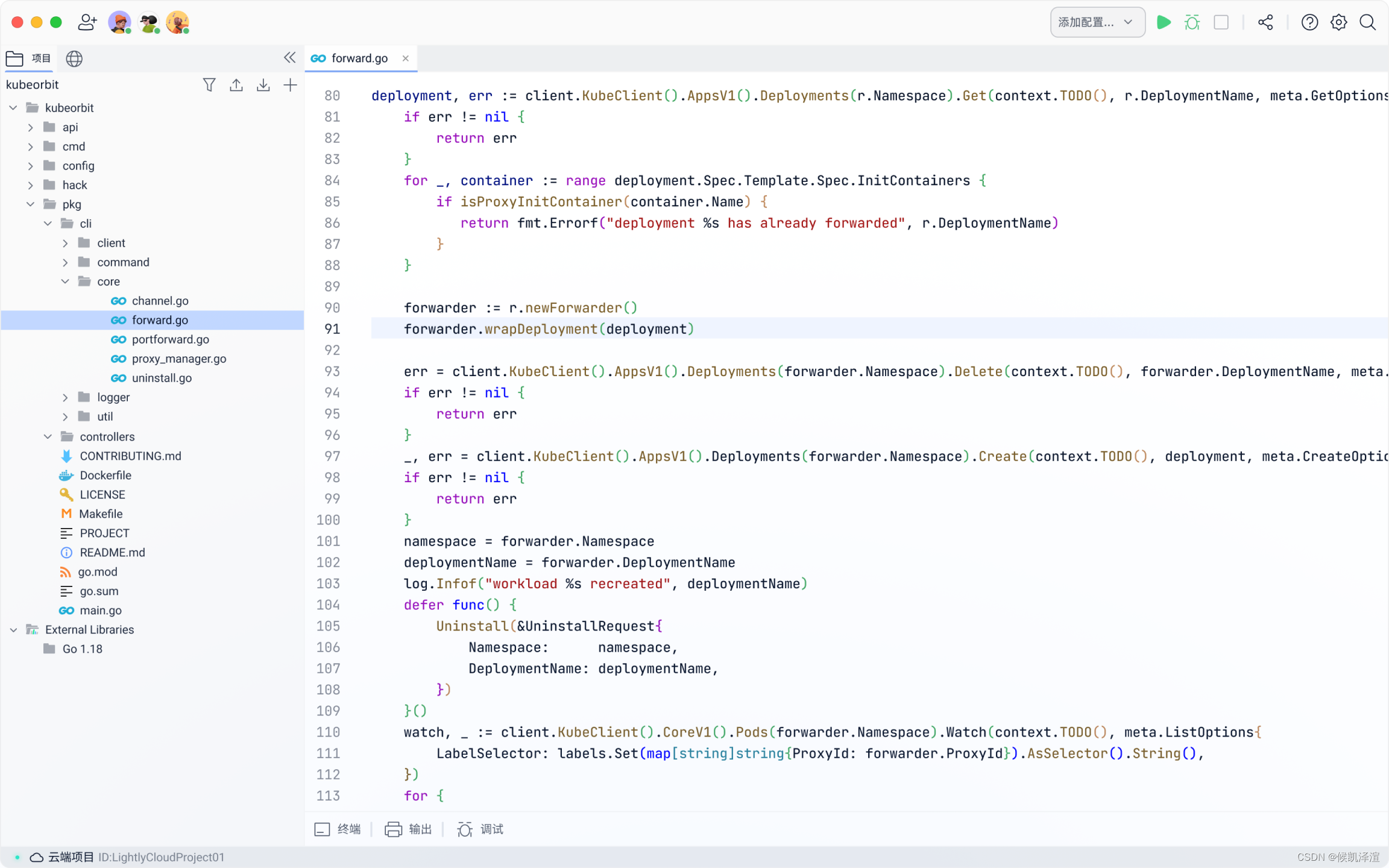
Task: Open the help question mark icon
Action: coord(1309,22)
